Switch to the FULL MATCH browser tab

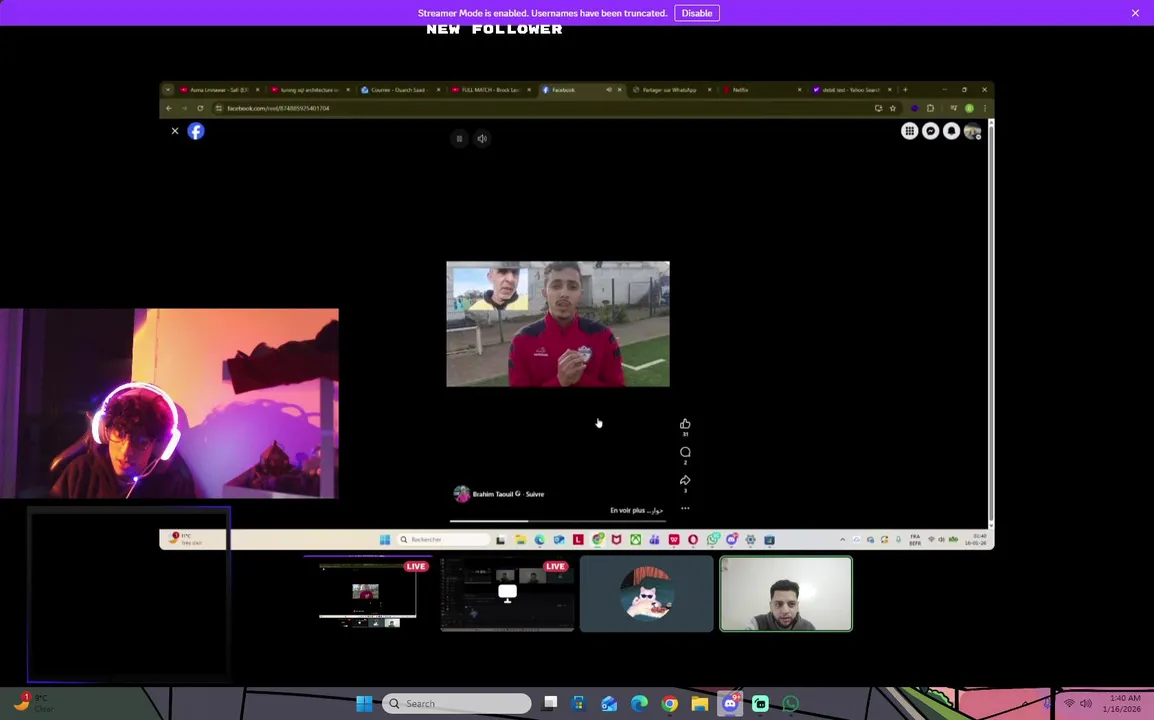(490, 90)
